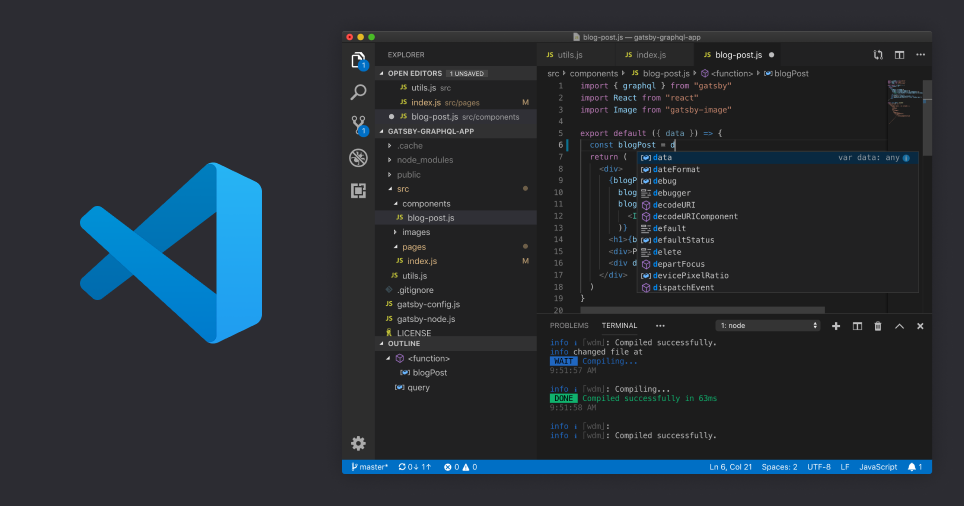The image size is (964, 506).
Task: Click the Open Changes icon in editor toolbar
Action: click(x=878, y=55)
